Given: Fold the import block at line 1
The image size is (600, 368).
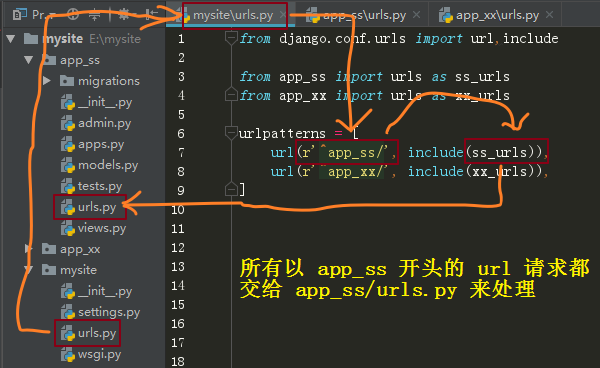Looking at the screenshot, I should click(x=231, y=38).
